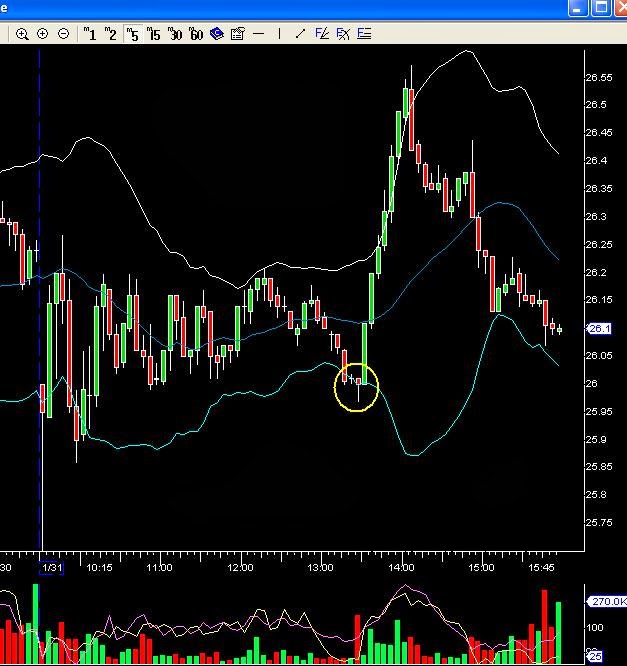Switch chart to 1-minute interval
Viewport: 627px width, 666px height.
click(90, 34)
